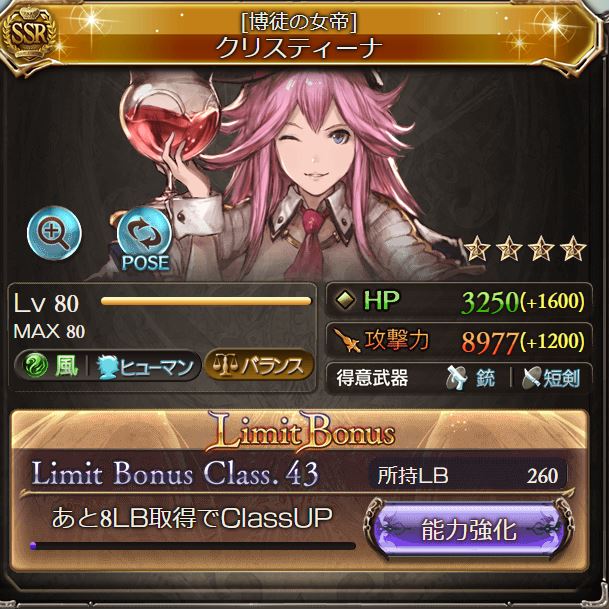This screenshot has height=609, width=609.
Task: Click the HP diamond icon
Action: click(345, 300)
